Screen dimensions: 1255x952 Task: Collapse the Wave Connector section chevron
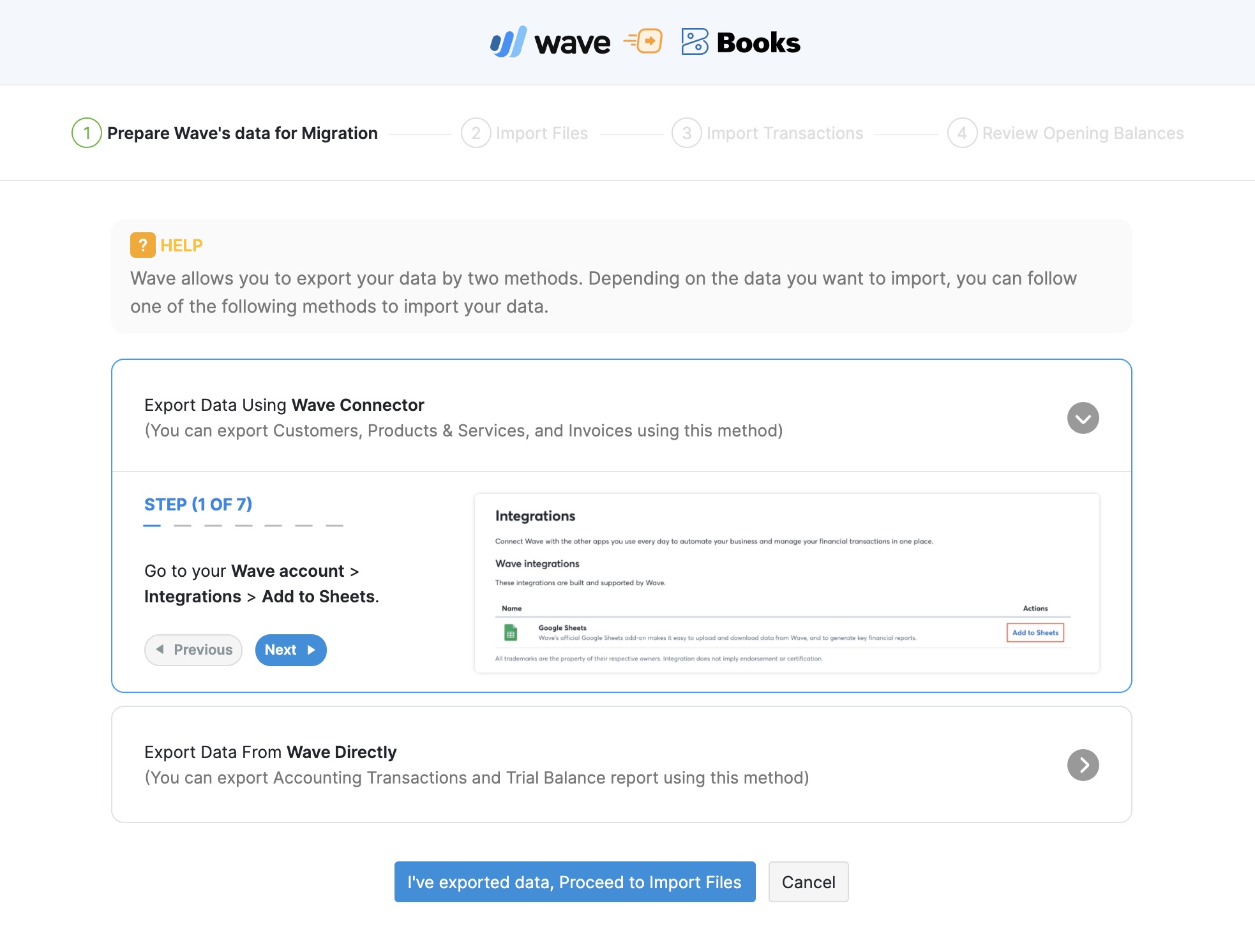point(1083,418)
